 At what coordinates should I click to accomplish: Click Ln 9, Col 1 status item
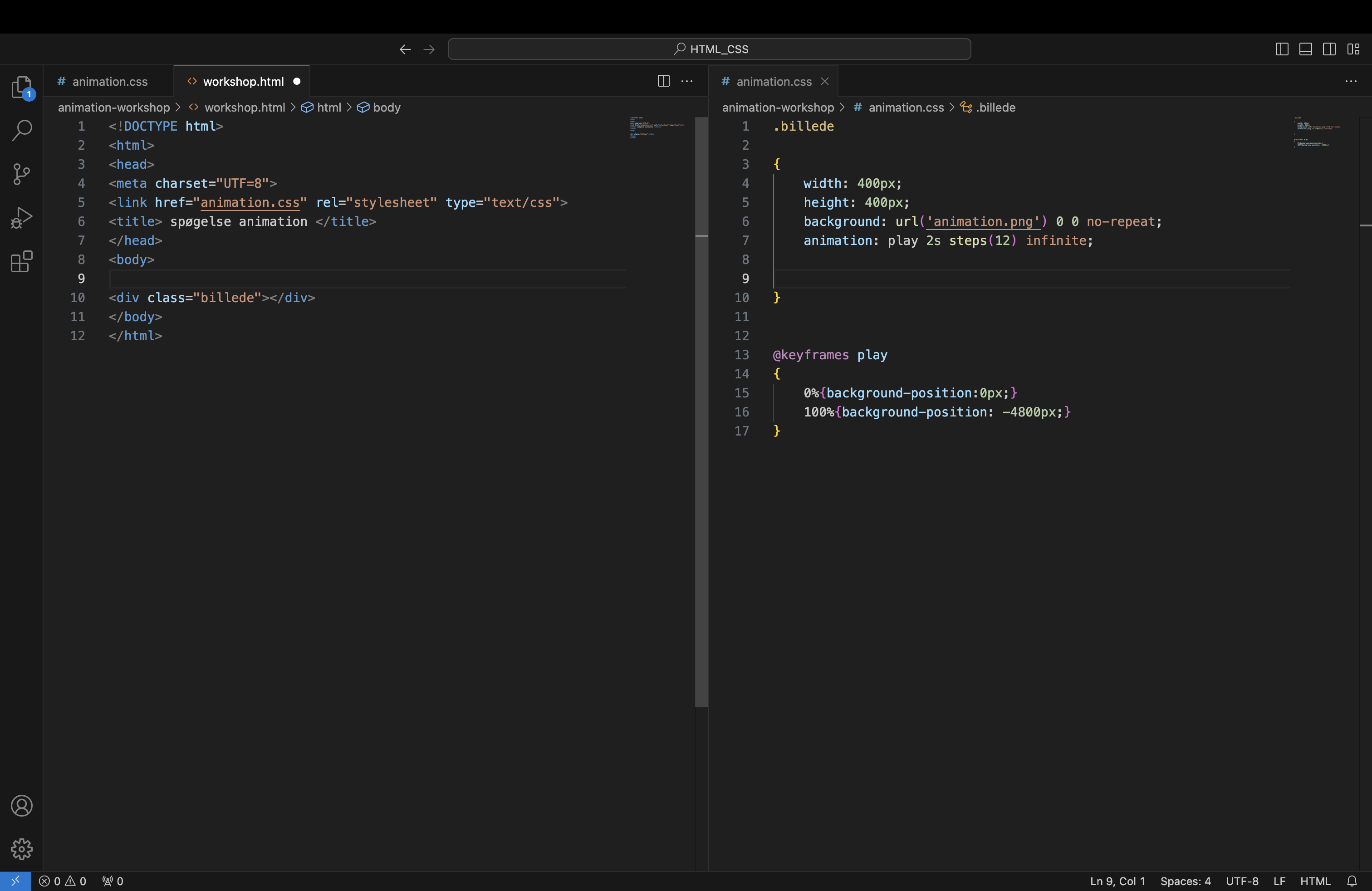click(x=1117, y=881)
